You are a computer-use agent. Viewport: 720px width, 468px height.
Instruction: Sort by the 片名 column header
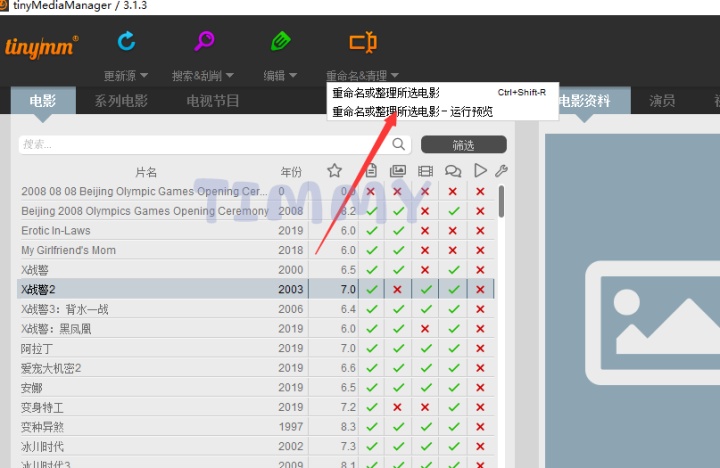coord(146,172)
